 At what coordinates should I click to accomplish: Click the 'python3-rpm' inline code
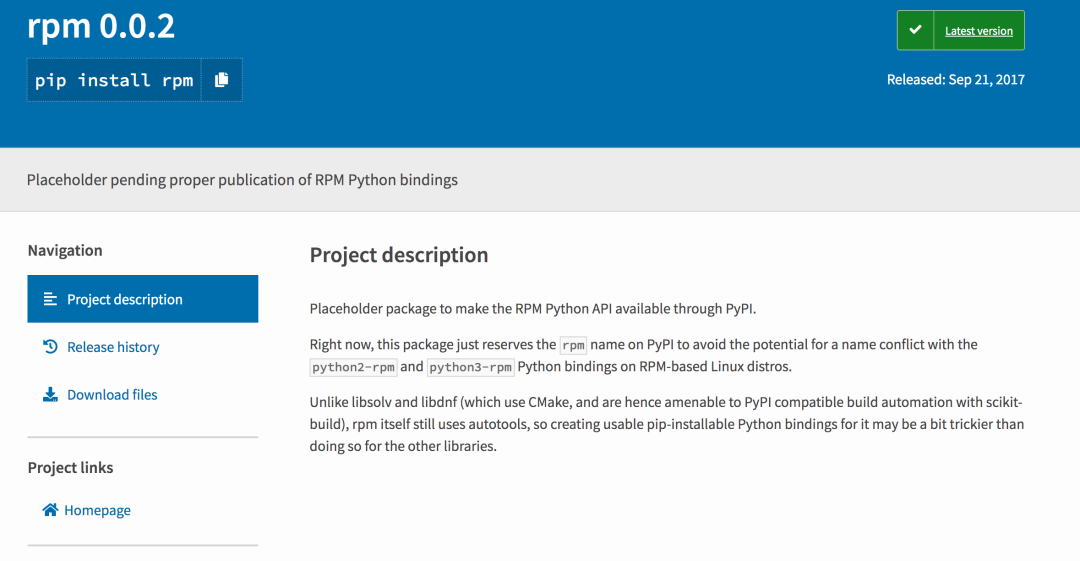click(470, 367)
